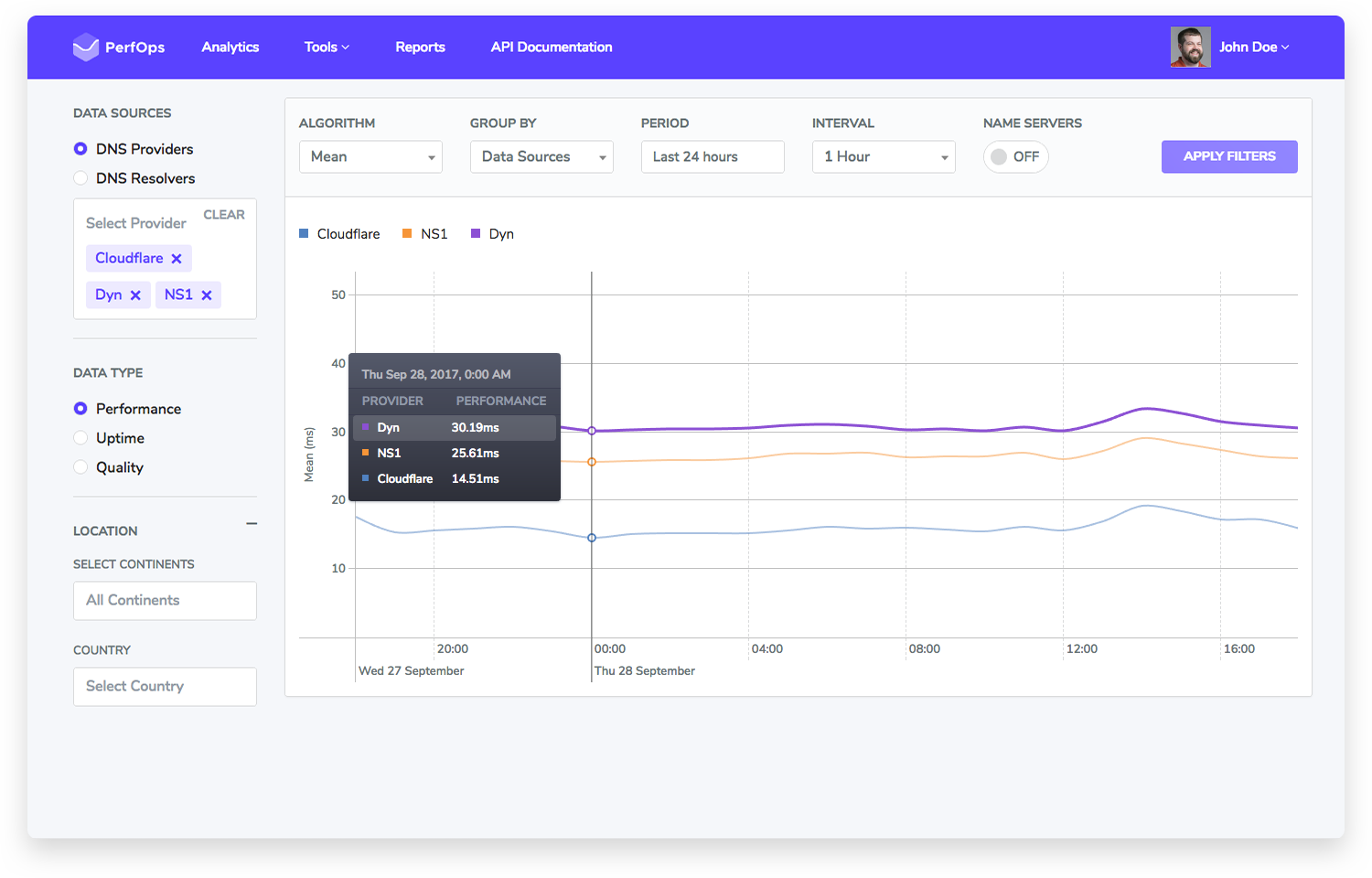Toggle NS1 series in chart legend
Viewport: 1372px width, 878px height.
tap(425, 234)
